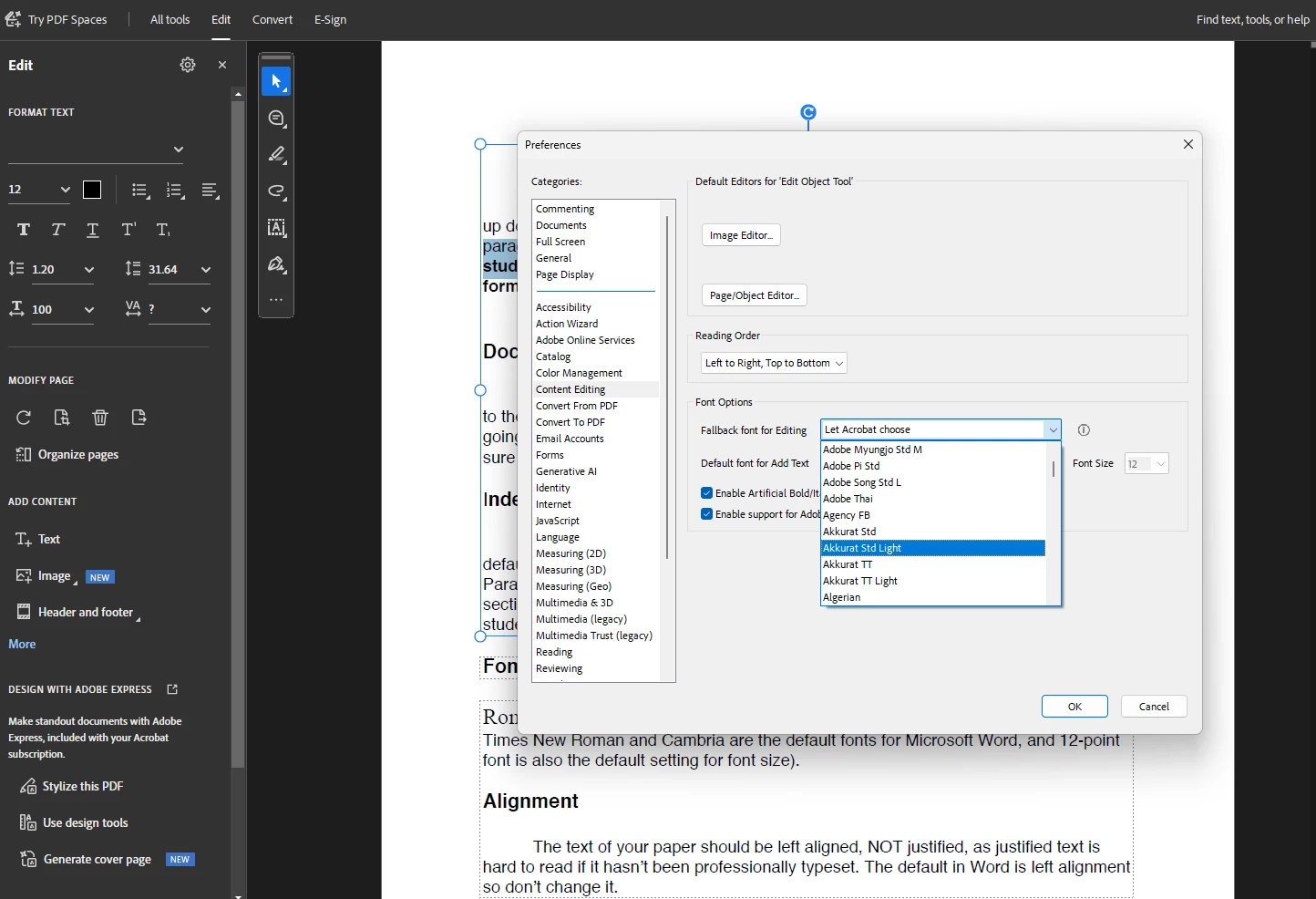Image resolution: width=1316 pixels, height=899 pixels.
Task: Underline the selected text
Action: pyautogui.click(x=93, y=230)
